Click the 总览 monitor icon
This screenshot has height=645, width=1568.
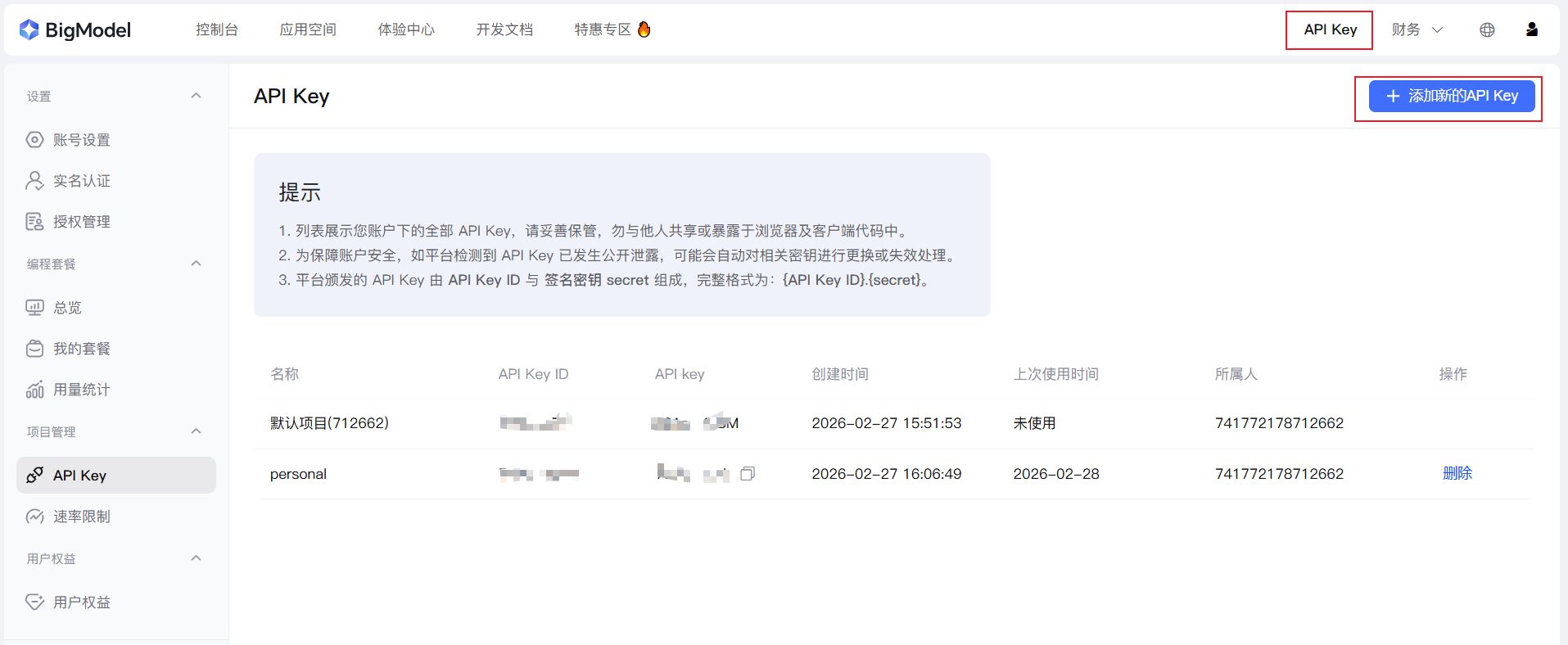tap(34, 308)
